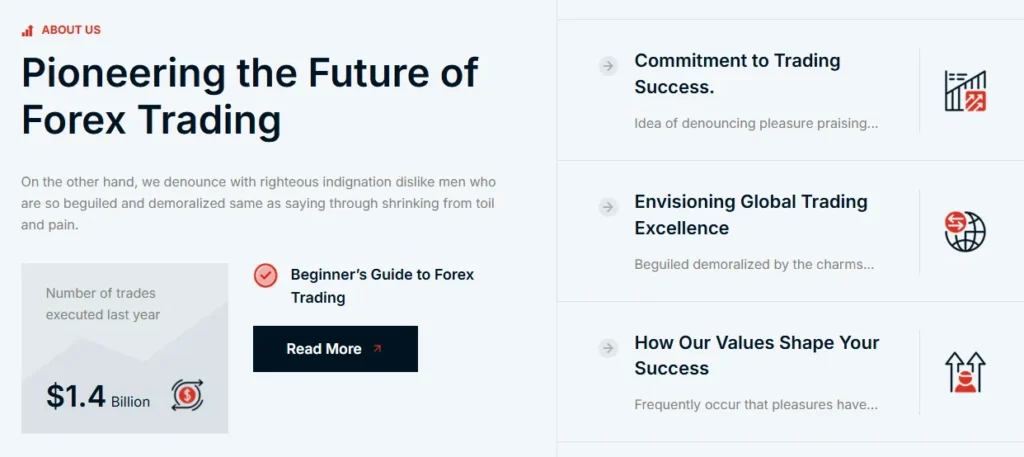
Task: Click the red checkmark circle icon
Action: point(265,275)
